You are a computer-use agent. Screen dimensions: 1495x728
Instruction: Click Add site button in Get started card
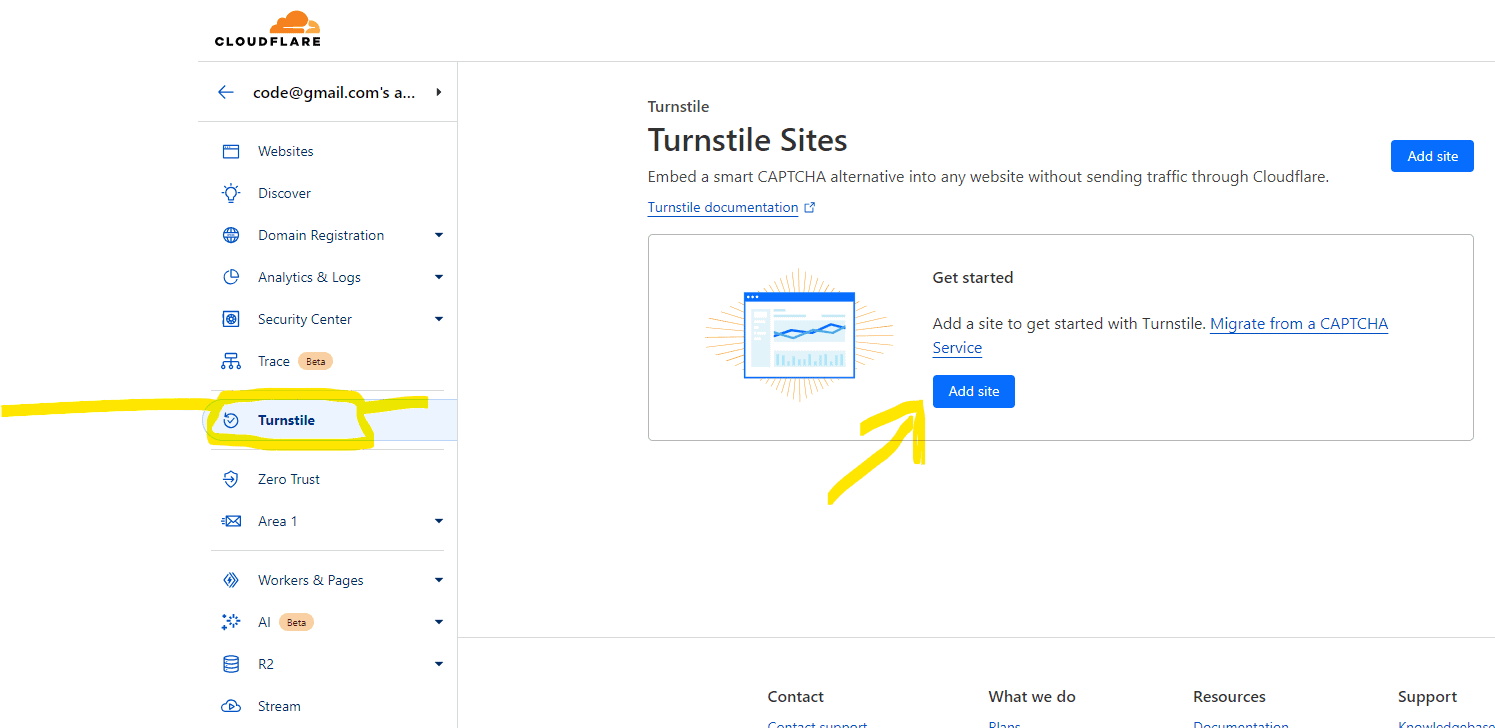coord(974,391)
